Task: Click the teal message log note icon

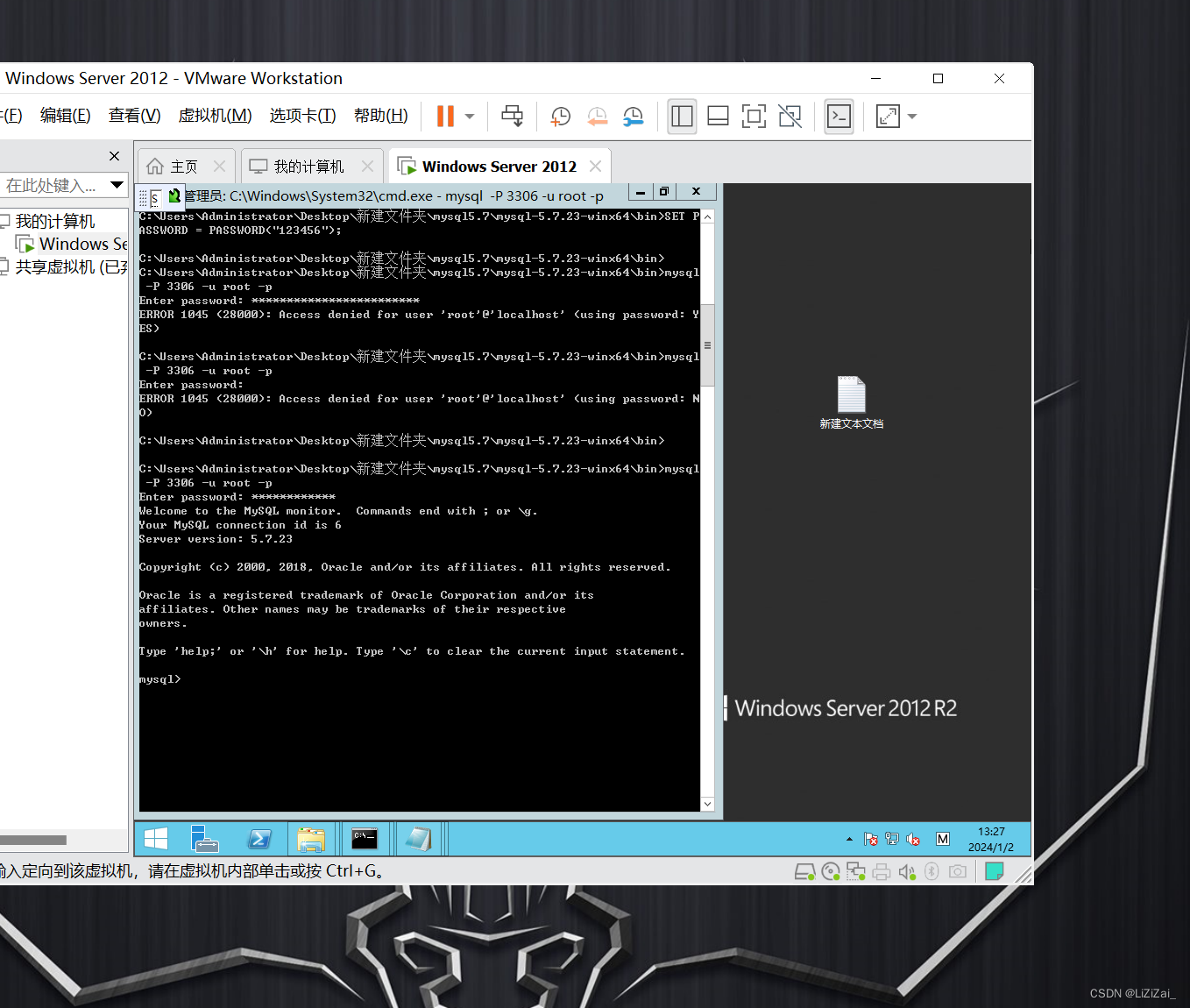Action: [x=995, y=871]
